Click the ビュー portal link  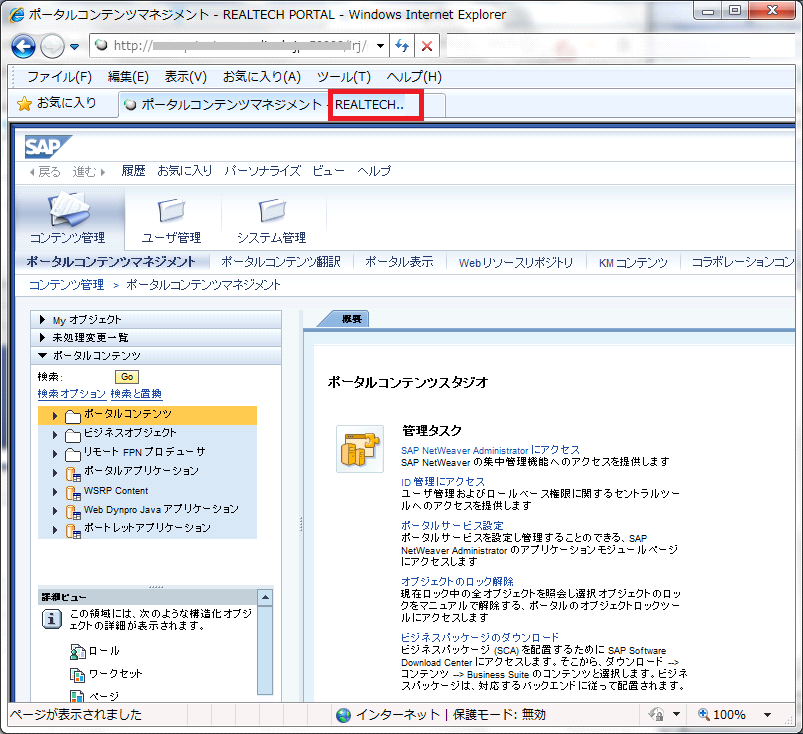pos(328,171)
